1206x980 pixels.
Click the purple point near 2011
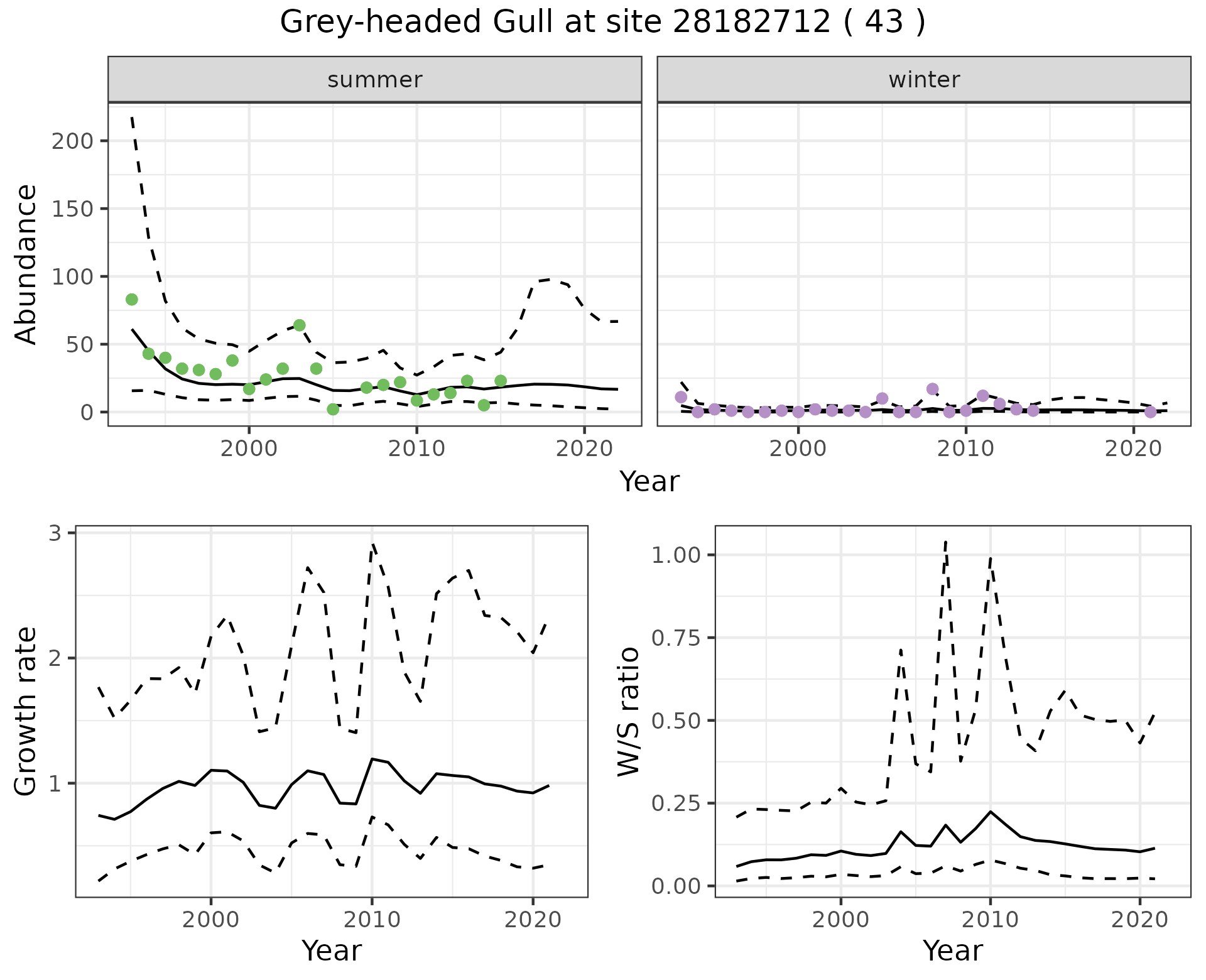pos(983,396)
